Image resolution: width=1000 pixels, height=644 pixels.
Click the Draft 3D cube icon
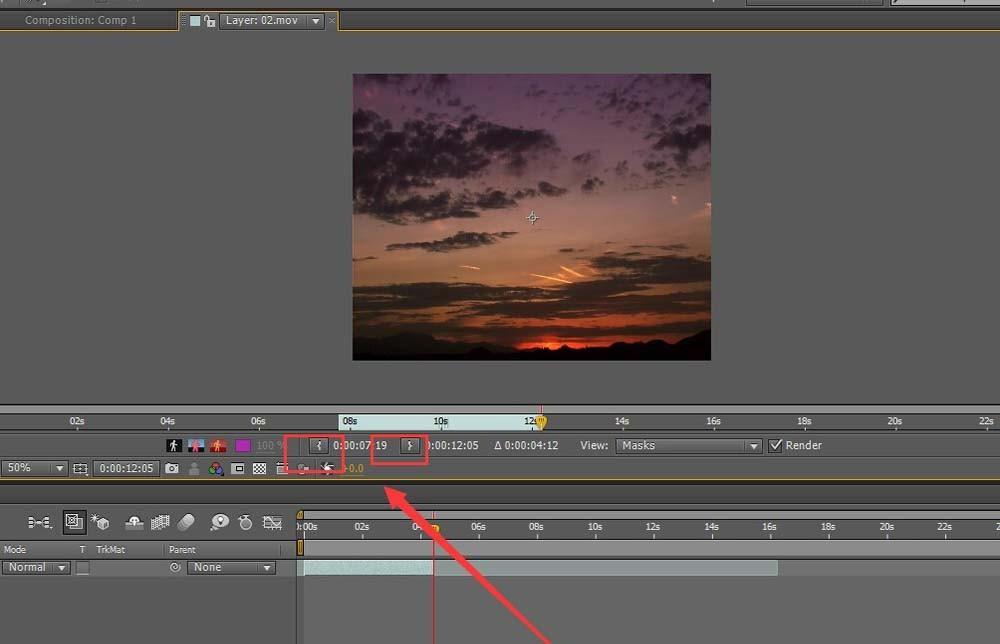[x=100, y=522]
